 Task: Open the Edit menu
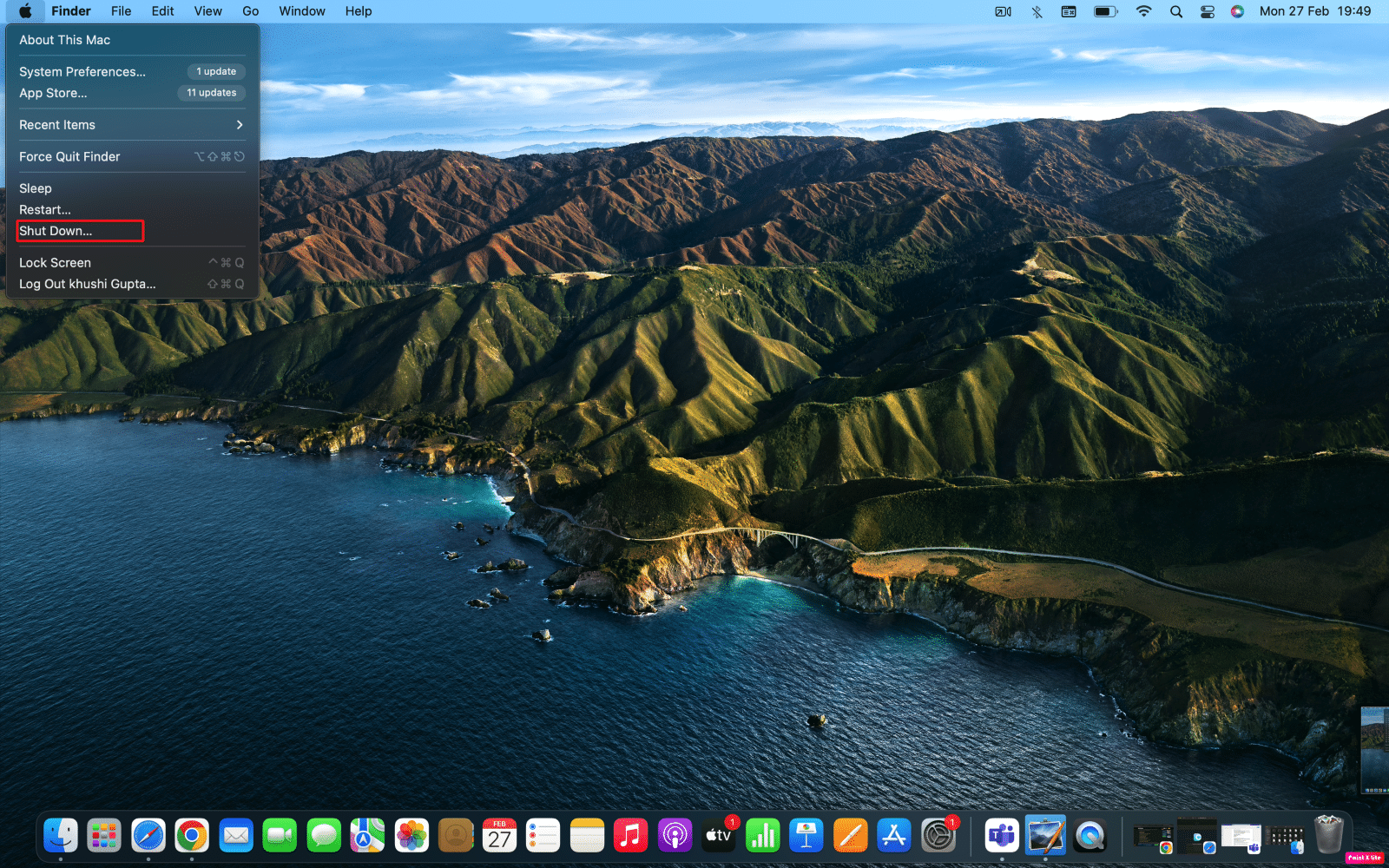(x=162, y=11)
